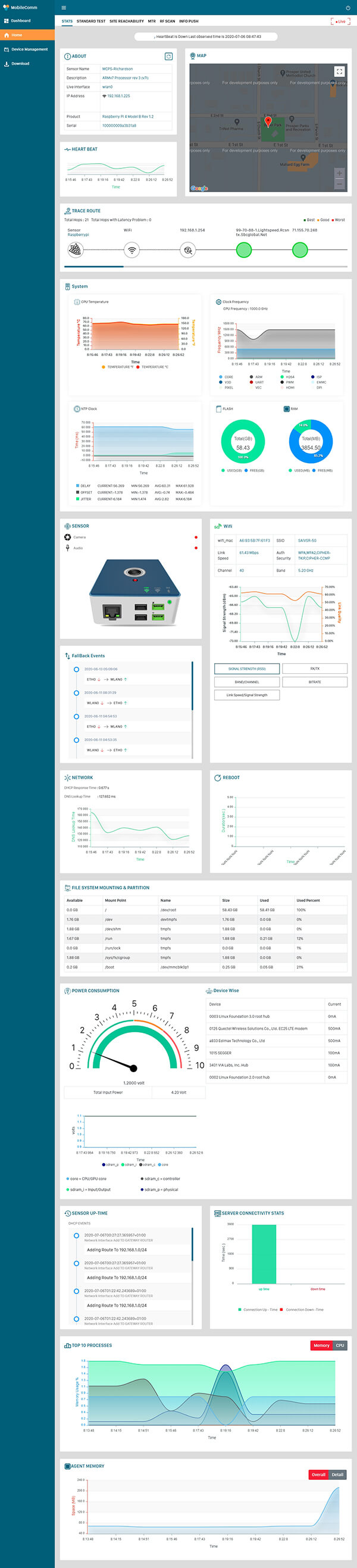Switch Agent Memory to Detail view
The width and height of the screenshot is (357, 1568).
click(337, 1475)
